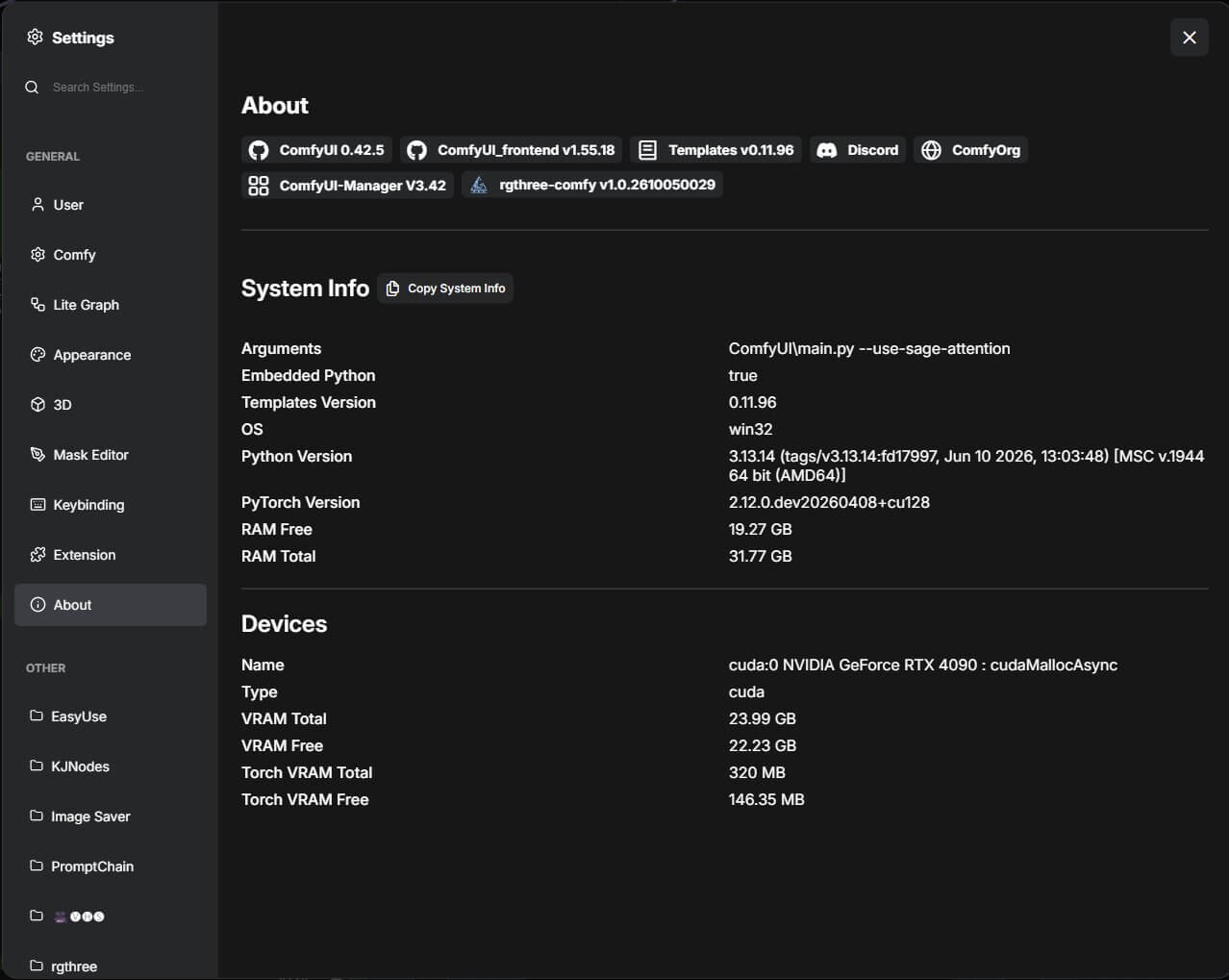Open the ComfyOrg website badge

point(970,150)
